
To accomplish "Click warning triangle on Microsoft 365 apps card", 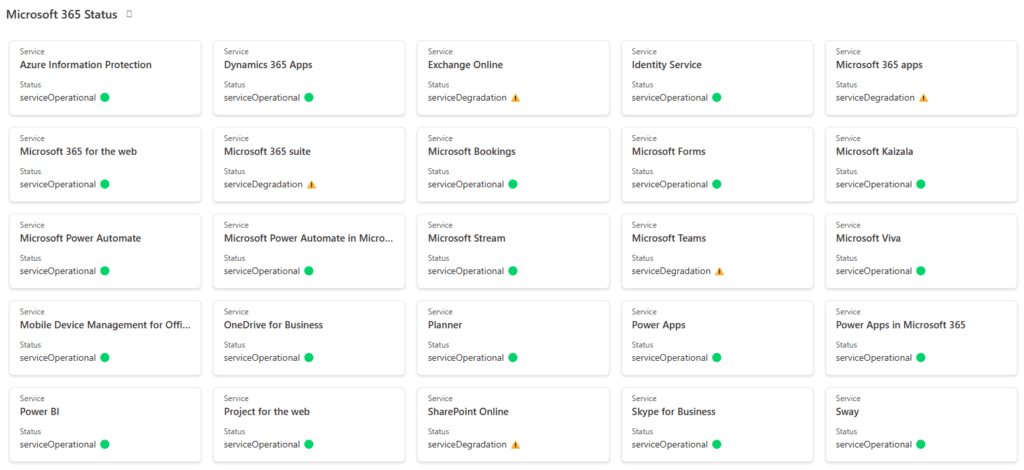I will 923,97.
